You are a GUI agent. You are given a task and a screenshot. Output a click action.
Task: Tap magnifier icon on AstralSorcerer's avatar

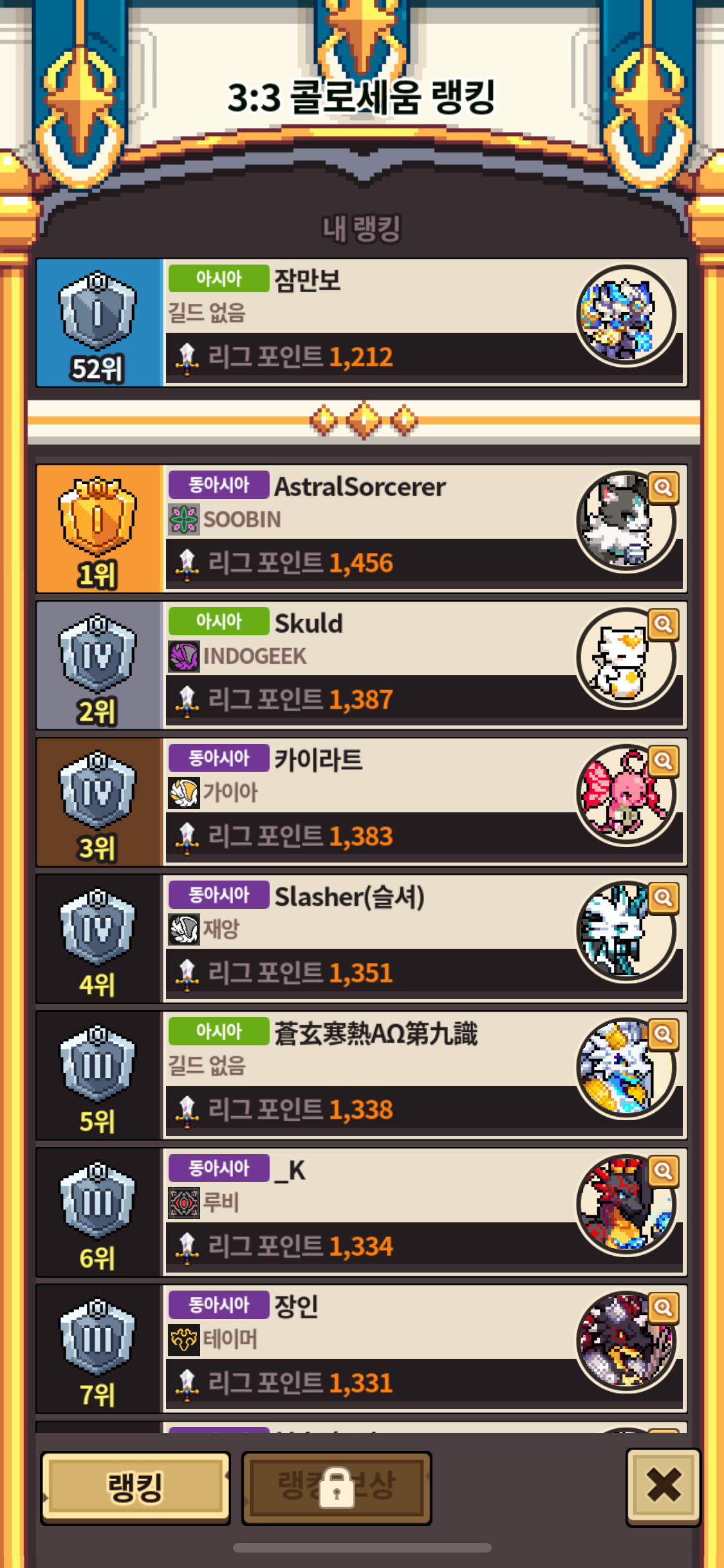click(x=664, y=488)
